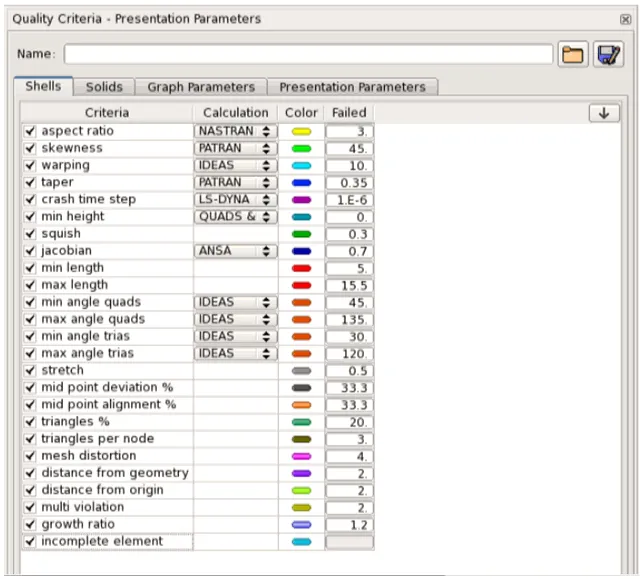This screenshot has width=640, height=579.
Task: Pick the green color swatch for skewness
Action: pos(302,149)
